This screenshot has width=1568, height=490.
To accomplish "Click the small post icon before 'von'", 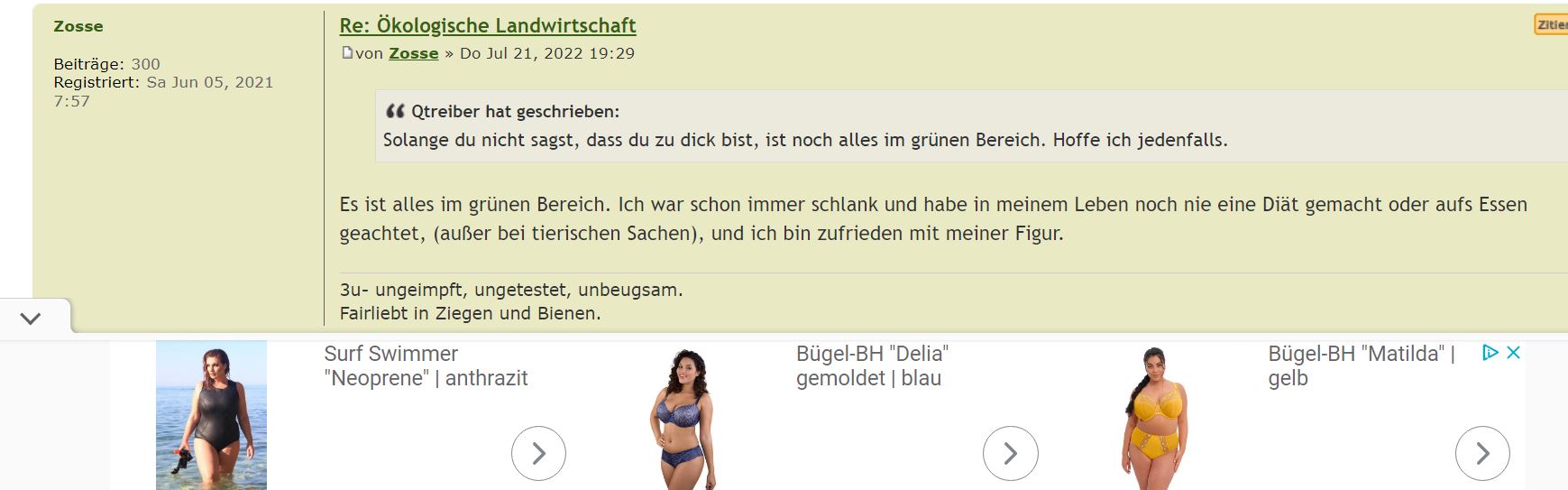I will 347,53.
